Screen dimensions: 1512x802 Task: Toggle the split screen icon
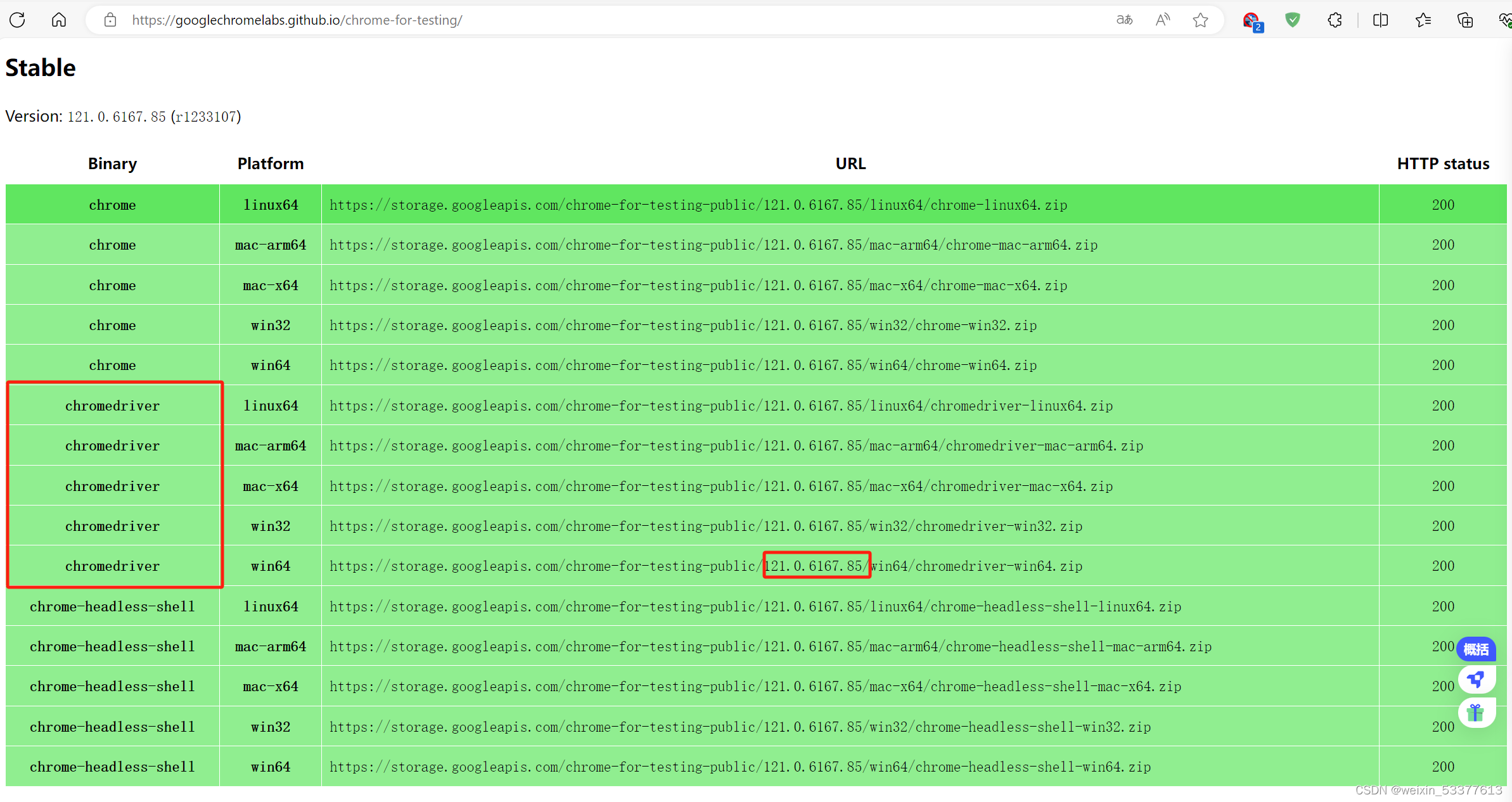[1380, 20]
